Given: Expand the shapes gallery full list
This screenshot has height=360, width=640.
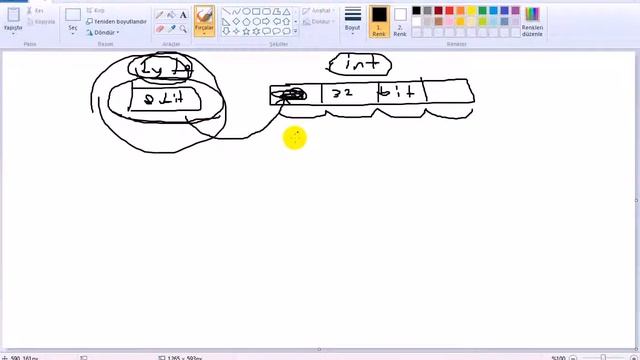Looking at the screenshot, I should tap(296, 31).
